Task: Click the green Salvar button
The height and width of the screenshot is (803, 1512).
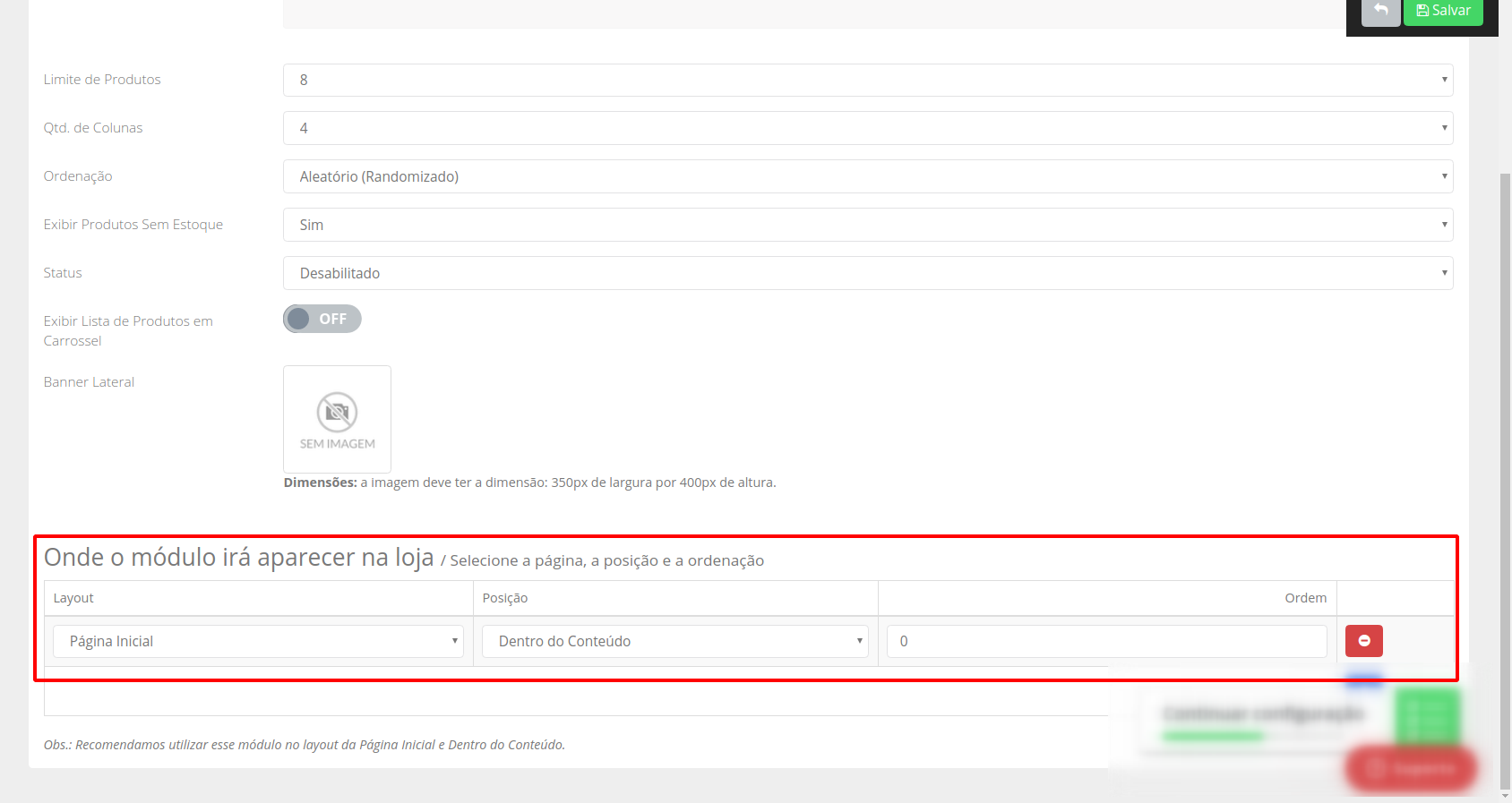Action: click(x=1442, y=12)
